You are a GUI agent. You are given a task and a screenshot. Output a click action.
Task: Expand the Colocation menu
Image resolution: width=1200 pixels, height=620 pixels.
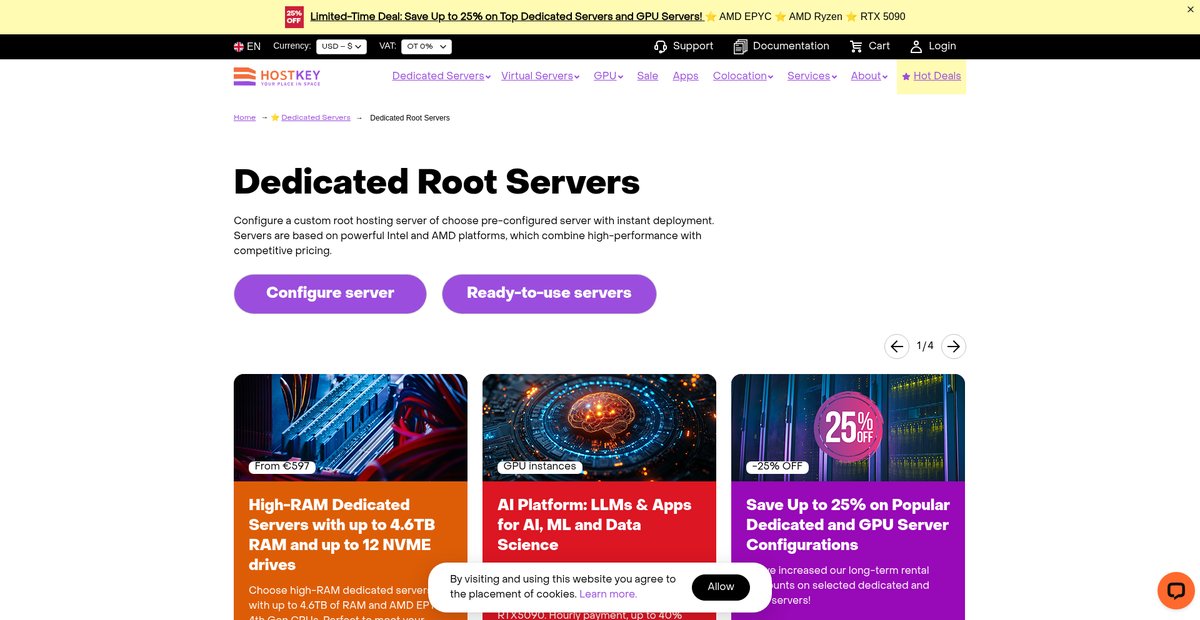743,76
